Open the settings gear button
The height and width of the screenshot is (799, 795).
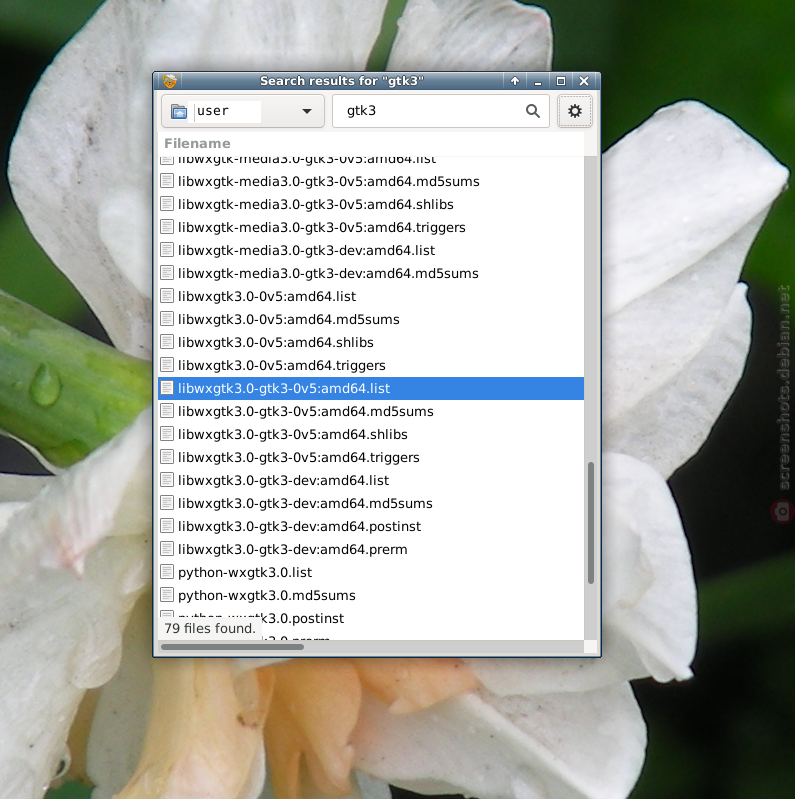click(x=574, y=111)
